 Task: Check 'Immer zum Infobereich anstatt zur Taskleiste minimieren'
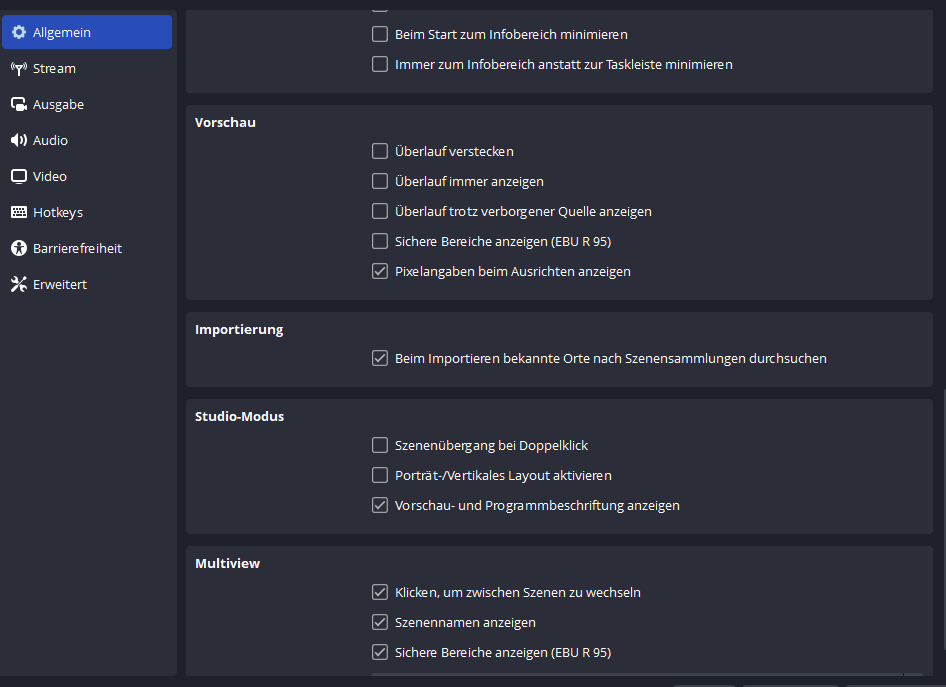[x=380, y=64]
